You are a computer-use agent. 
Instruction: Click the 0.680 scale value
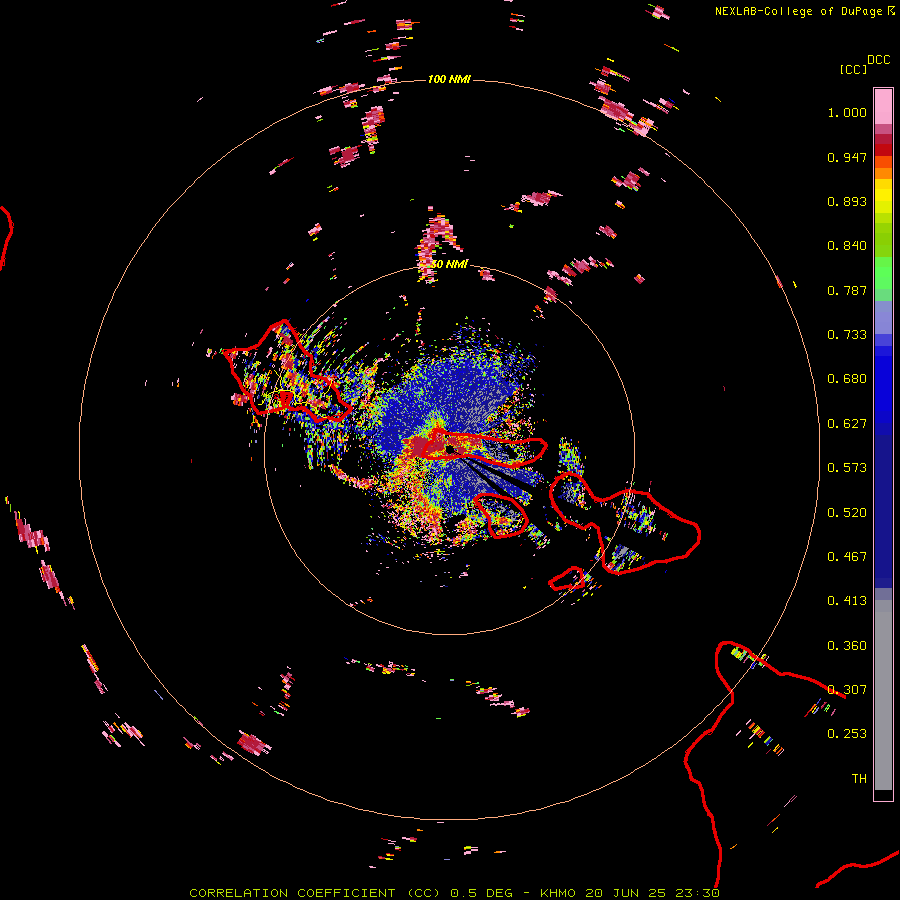pos(847,379)
